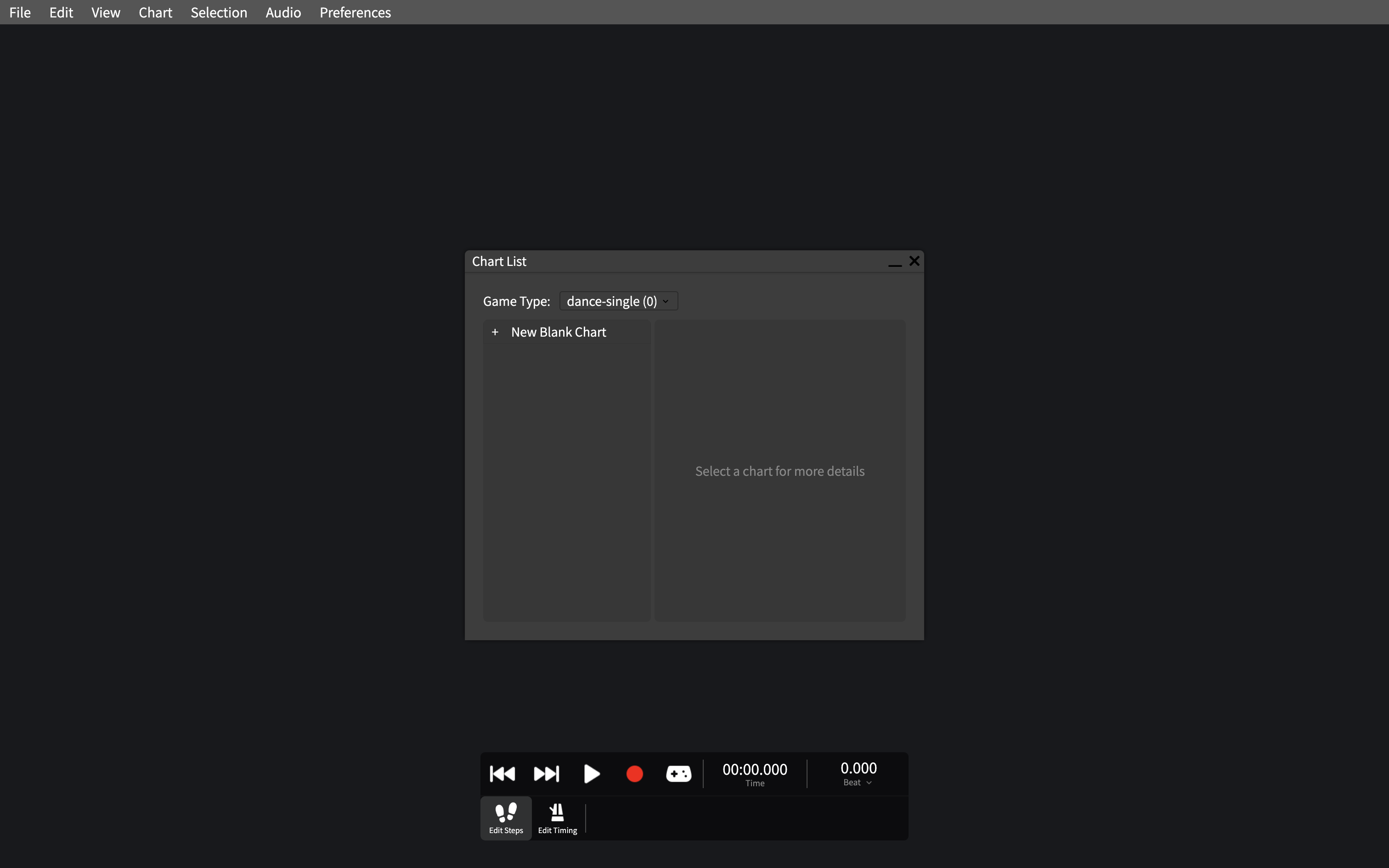
Task: Skip to start of the song
Action: pos(502,774)
